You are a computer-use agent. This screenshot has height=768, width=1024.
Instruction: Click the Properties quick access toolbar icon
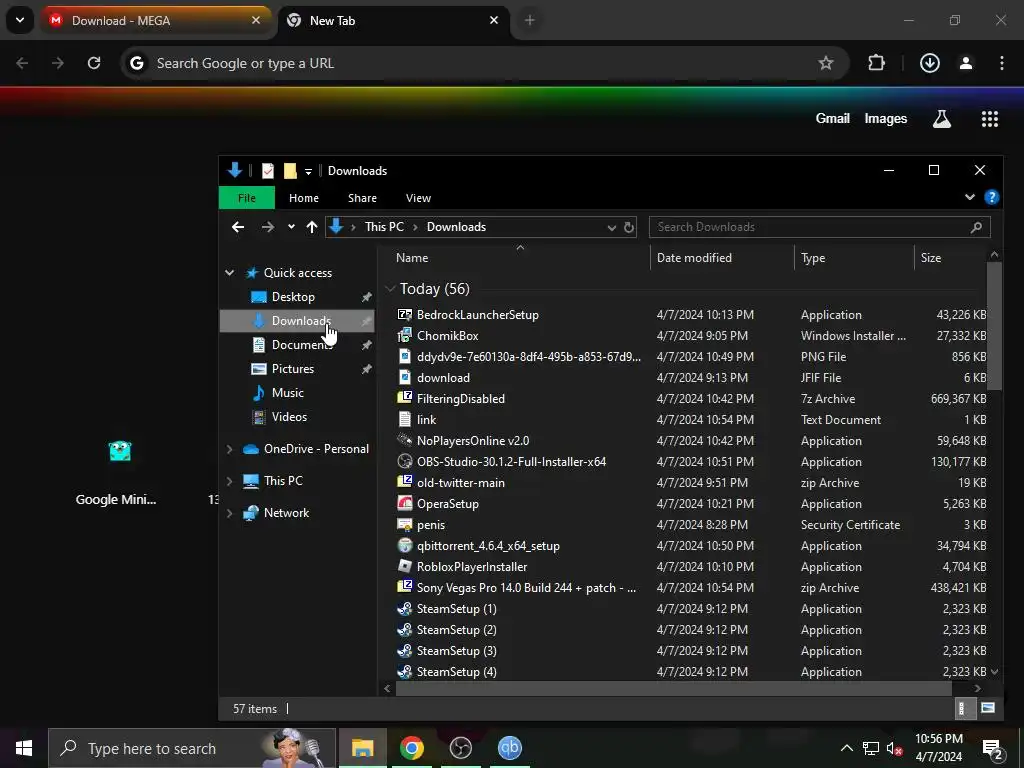[x=268, y=170]
